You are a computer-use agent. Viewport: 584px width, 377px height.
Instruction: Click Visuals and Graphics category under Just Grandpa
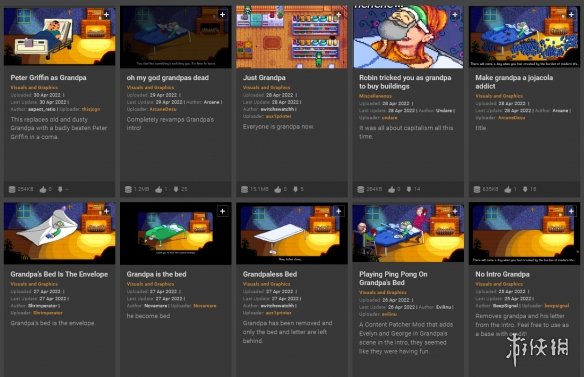click(x=267, y=88)
